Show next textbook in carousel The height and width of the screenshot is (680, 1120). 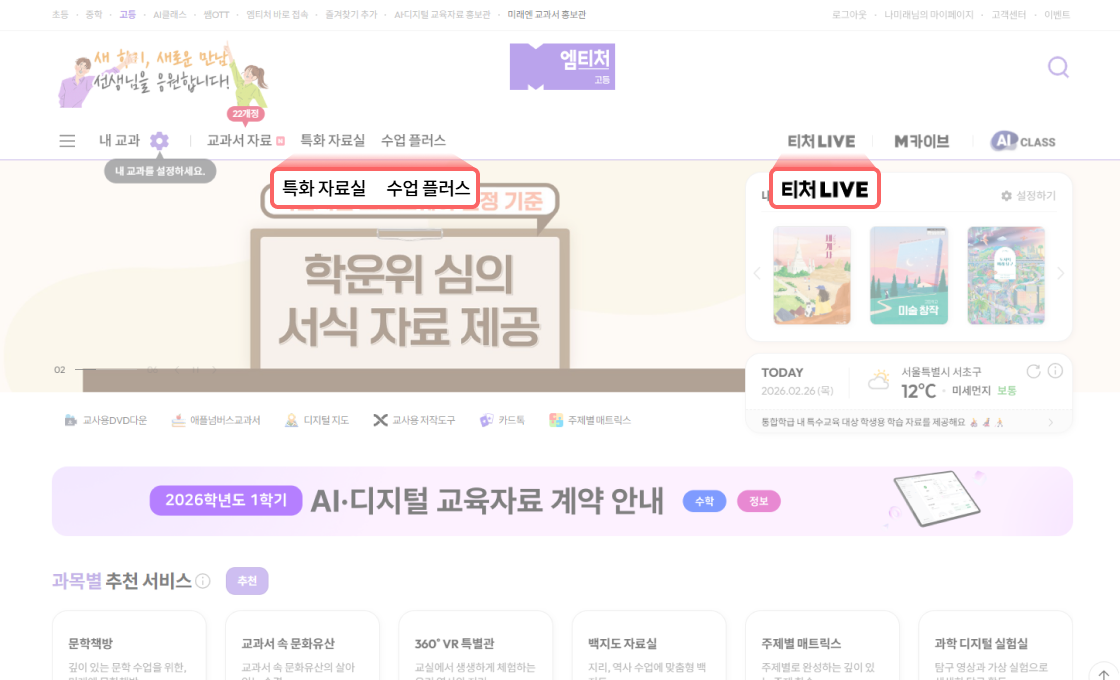point(1060,273)
